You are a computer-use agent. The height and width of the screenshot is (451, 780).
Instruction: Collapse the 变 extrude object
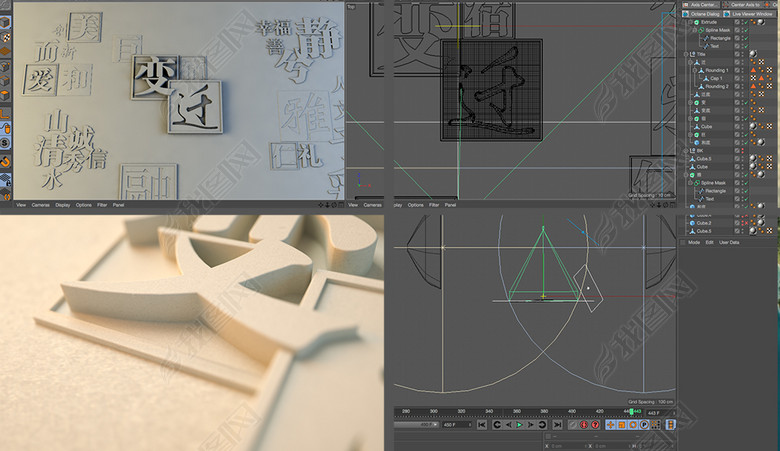tap(690, 102)
